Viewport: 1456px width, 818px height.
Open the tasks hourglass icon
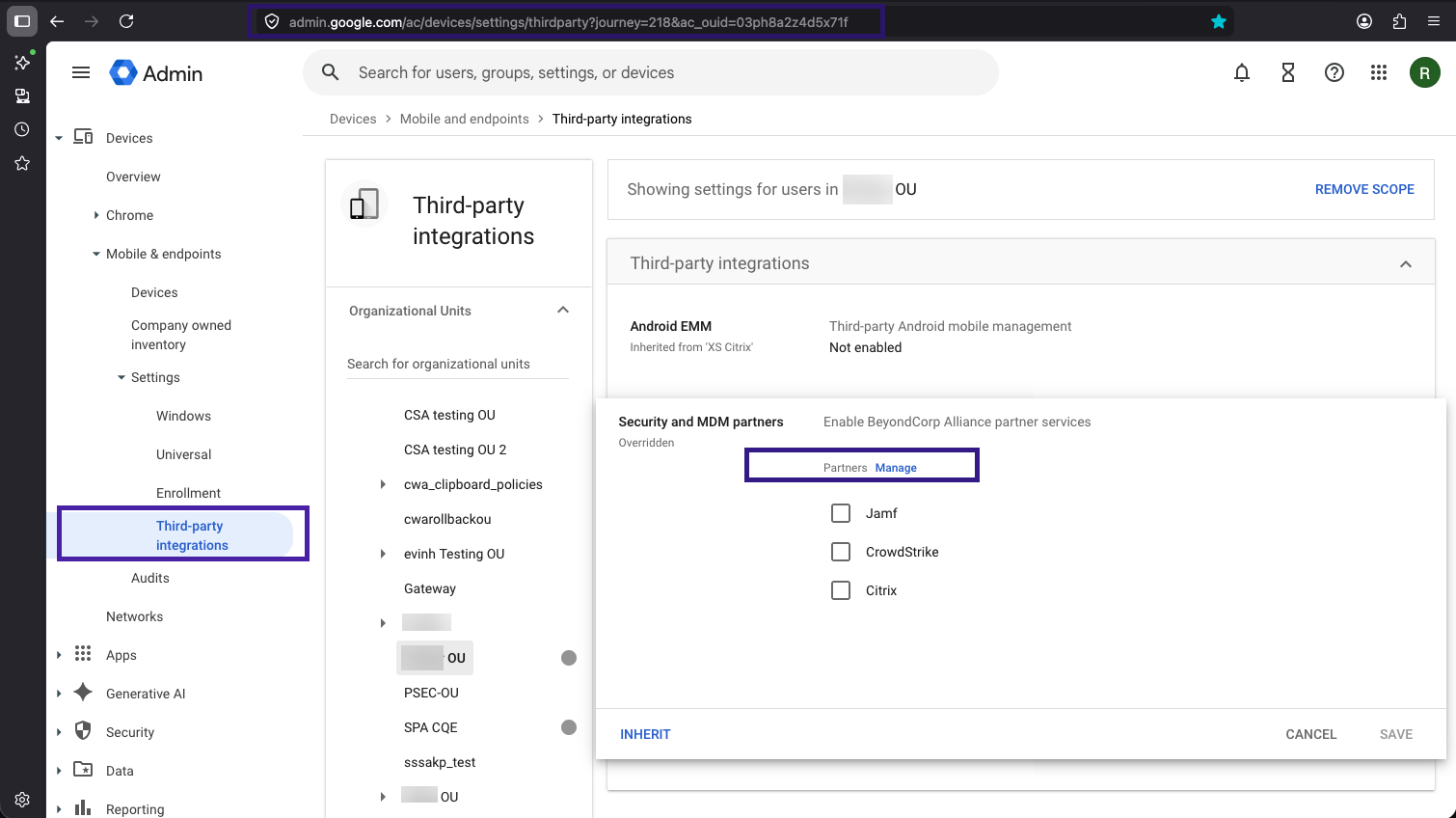click(x=1288, y=72)
